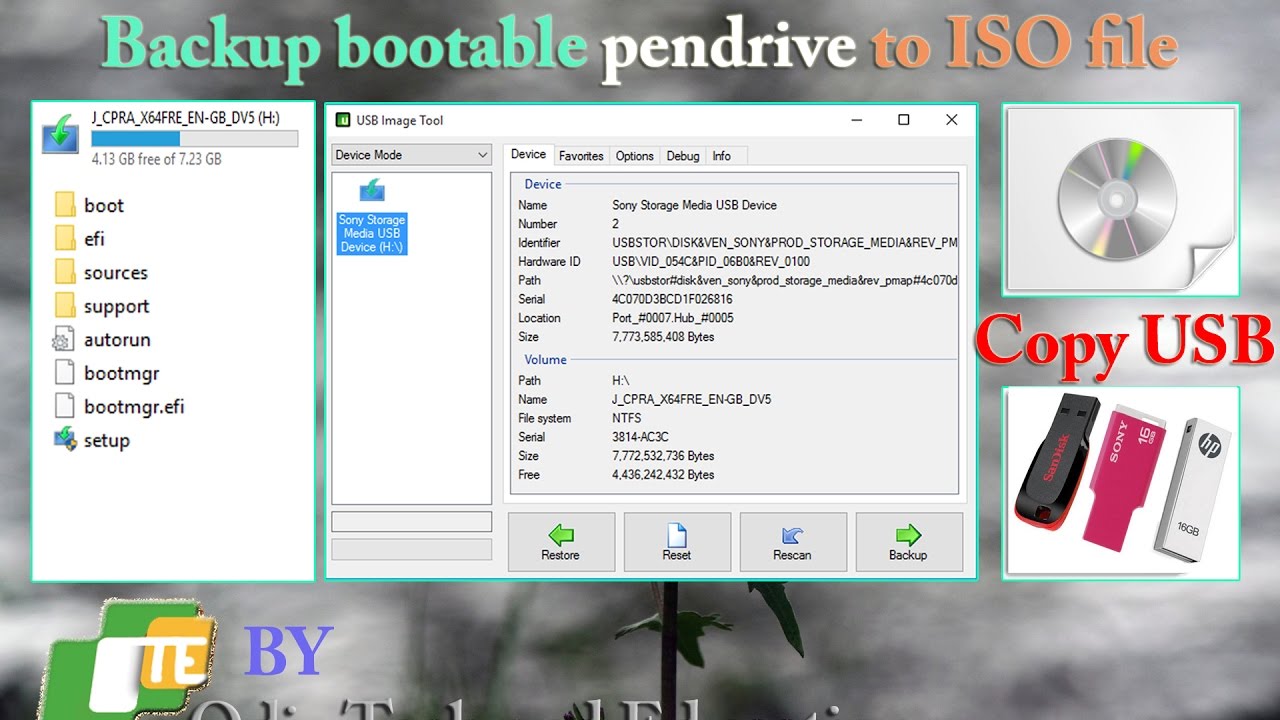1280x720 pixels.
Task: Select Sony Storage Media USB Device in list
Action: click(372, 218)
